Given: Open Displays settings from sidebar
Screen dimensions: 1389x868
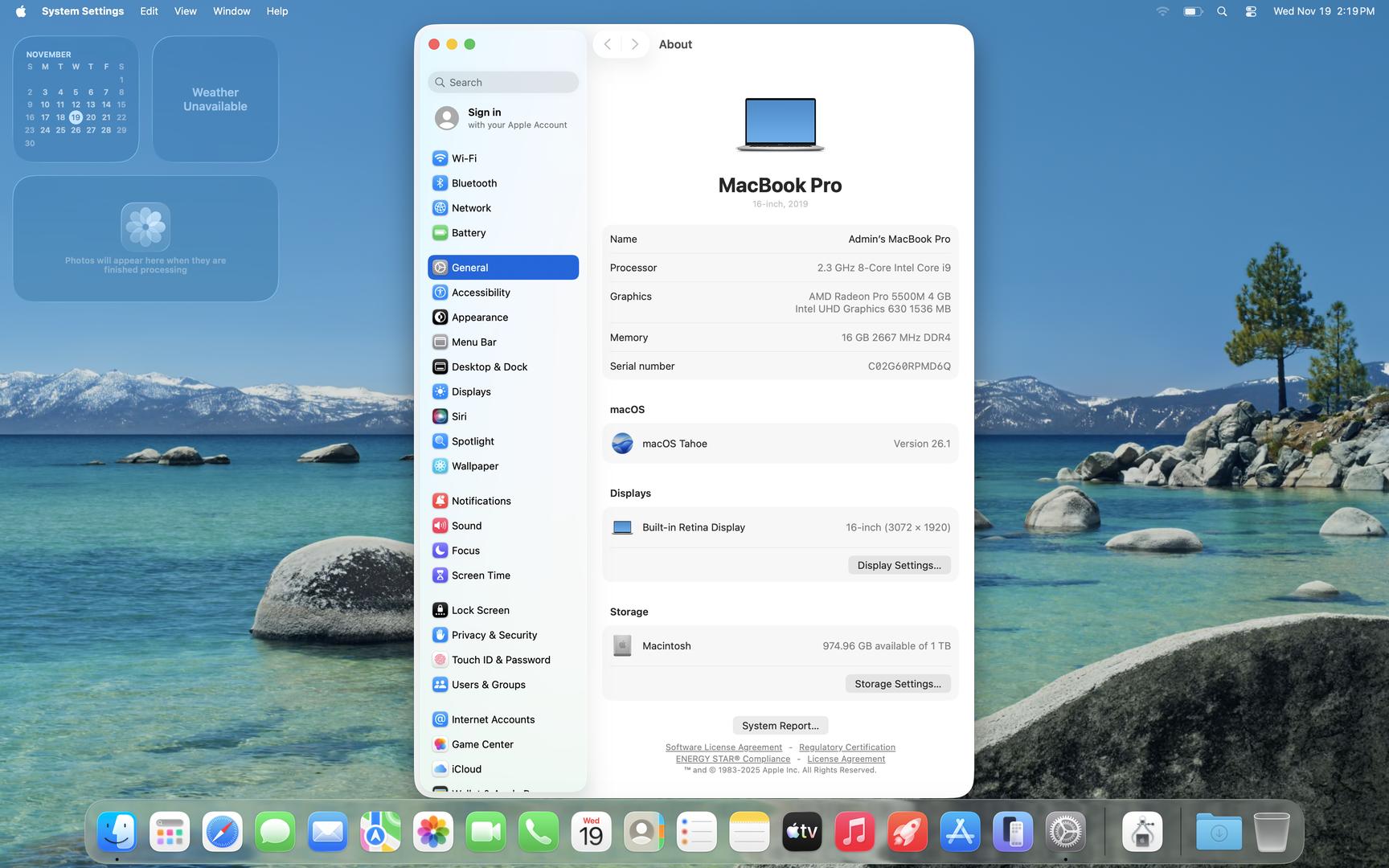Looking at the screenshot, I should pyautogui.click(x=470, y=391).
